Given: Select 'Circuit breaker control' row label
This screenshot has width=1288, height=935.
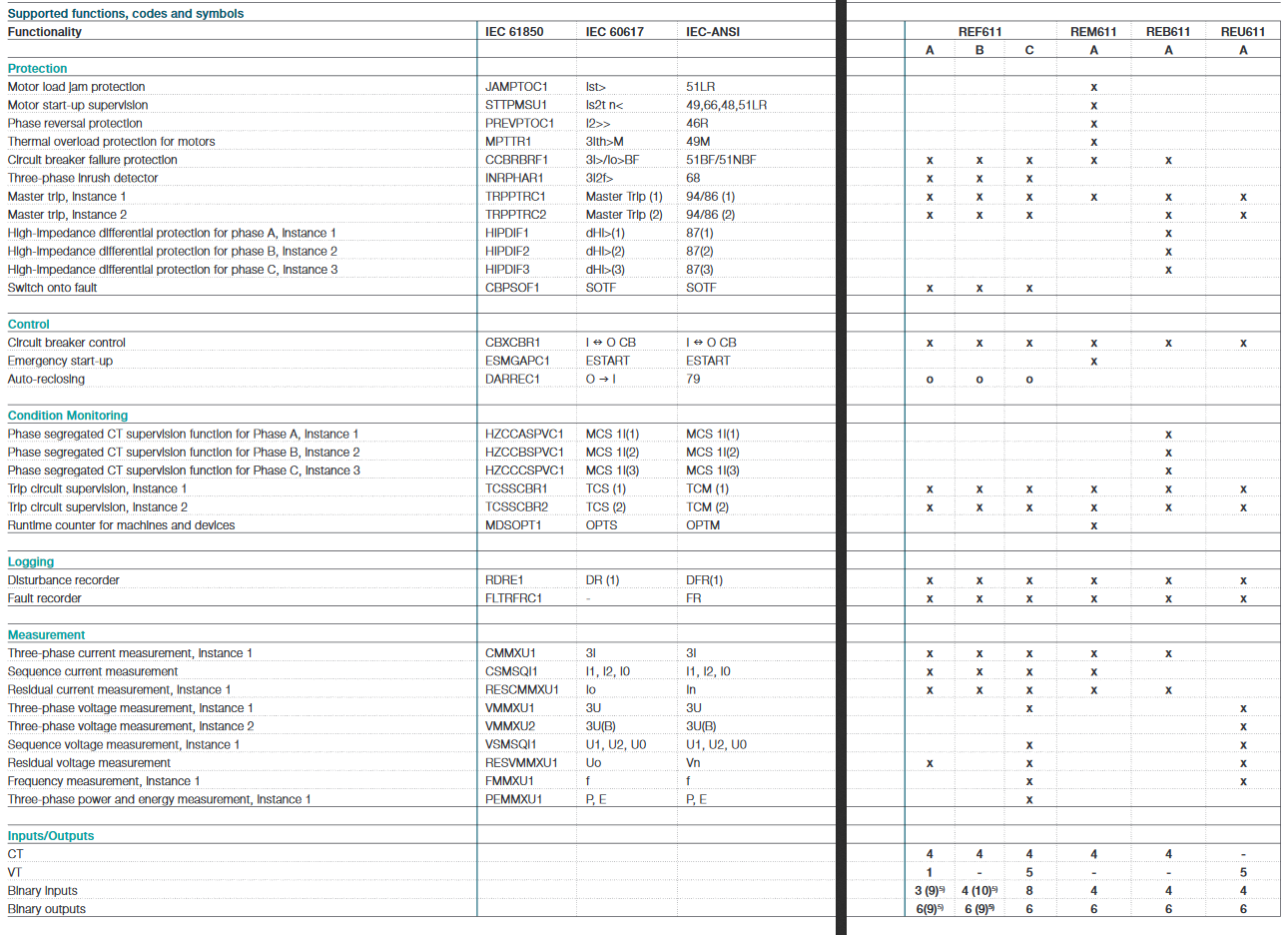Looking at the screenshot, I should click(66, 343).
